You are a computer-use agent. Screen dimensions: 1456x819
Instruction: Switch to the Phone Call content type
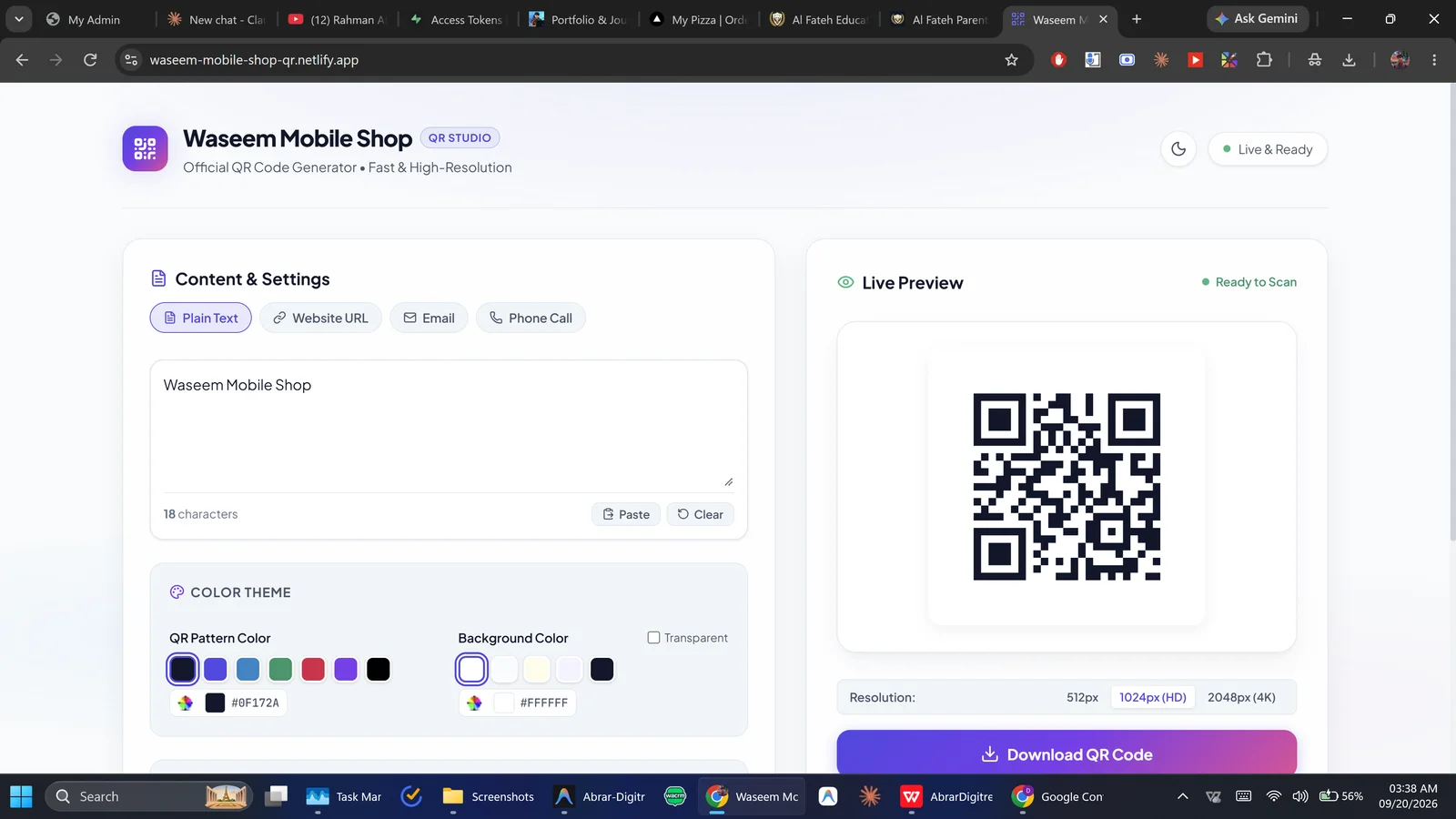click(x=531, y=318)
